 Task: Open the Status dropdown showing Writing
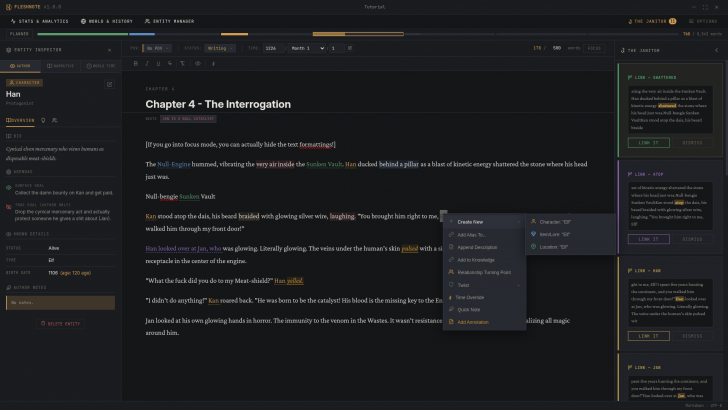pyautogui.click(x=220, y=48)
